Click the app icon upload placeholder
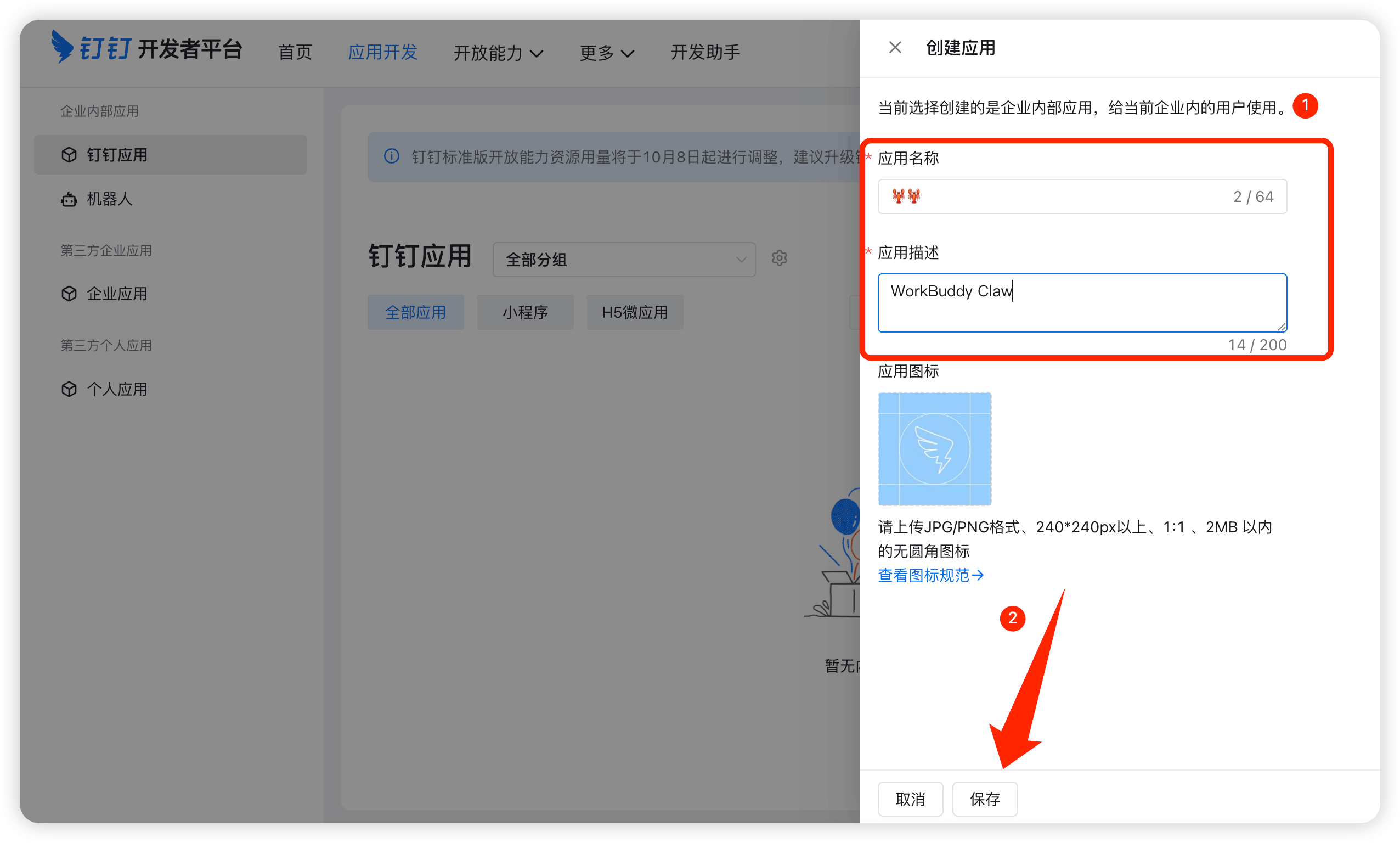The image size is (1400, 843). point(934,448)
